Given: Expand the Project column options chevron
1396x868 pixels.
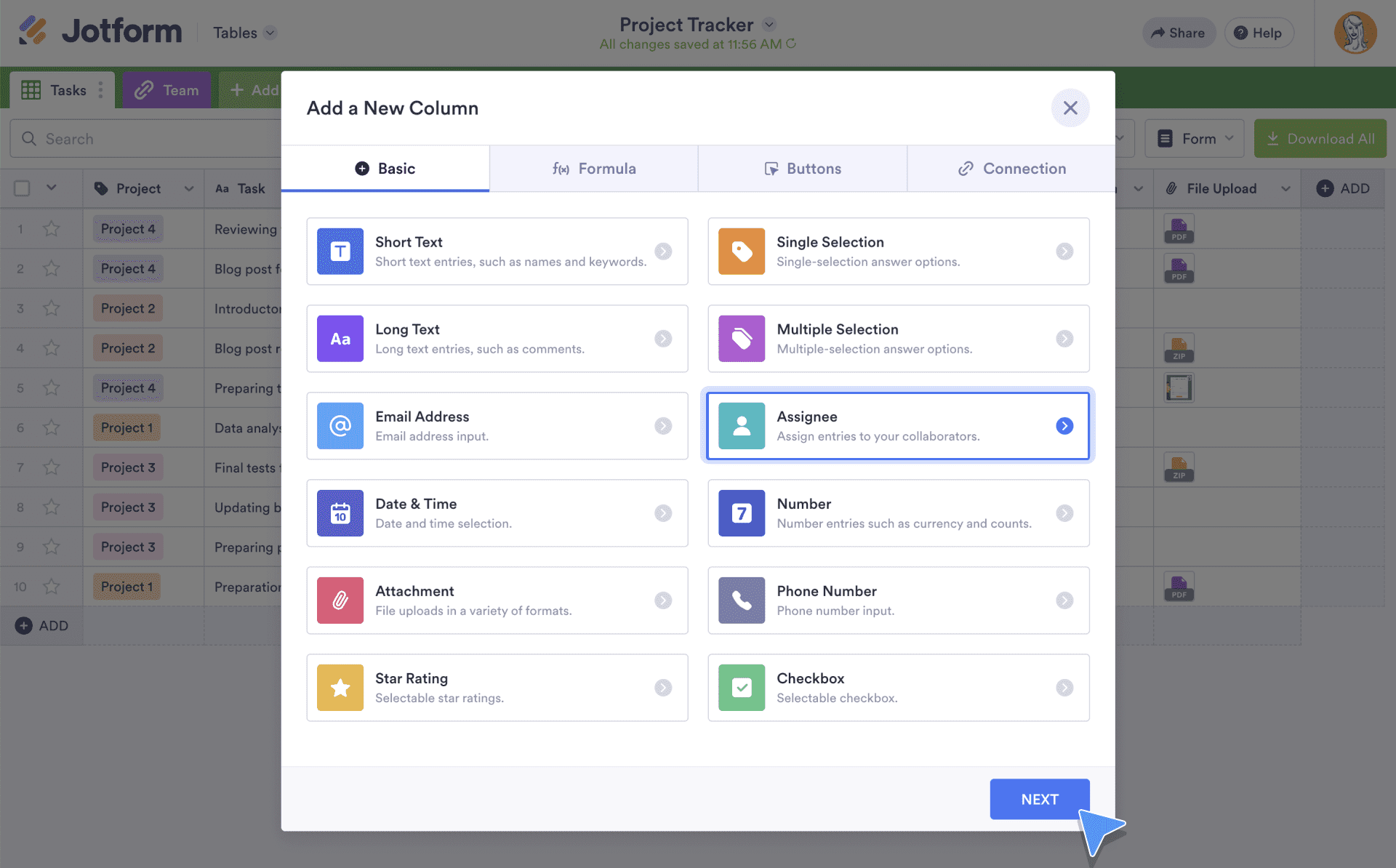Looking at the screenshot, I should point(189,188).
